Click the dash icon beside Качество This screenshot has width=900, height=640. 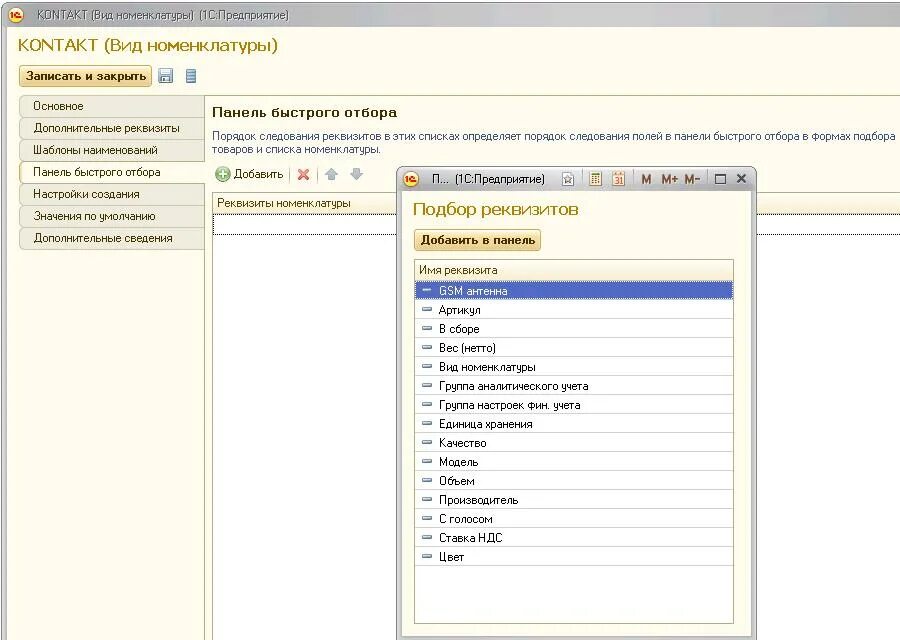tap(426, 442)
